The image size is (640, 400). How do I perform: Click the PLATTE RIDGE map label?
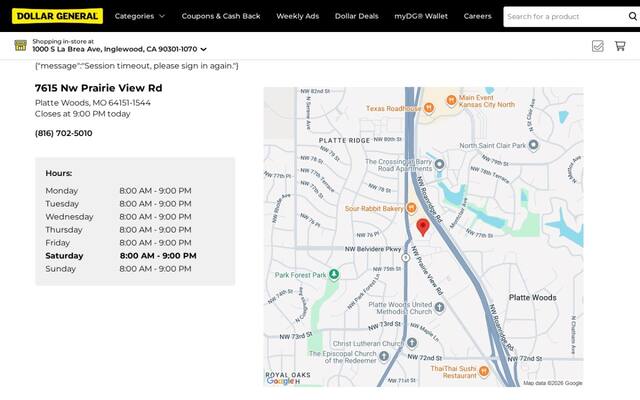344,140
